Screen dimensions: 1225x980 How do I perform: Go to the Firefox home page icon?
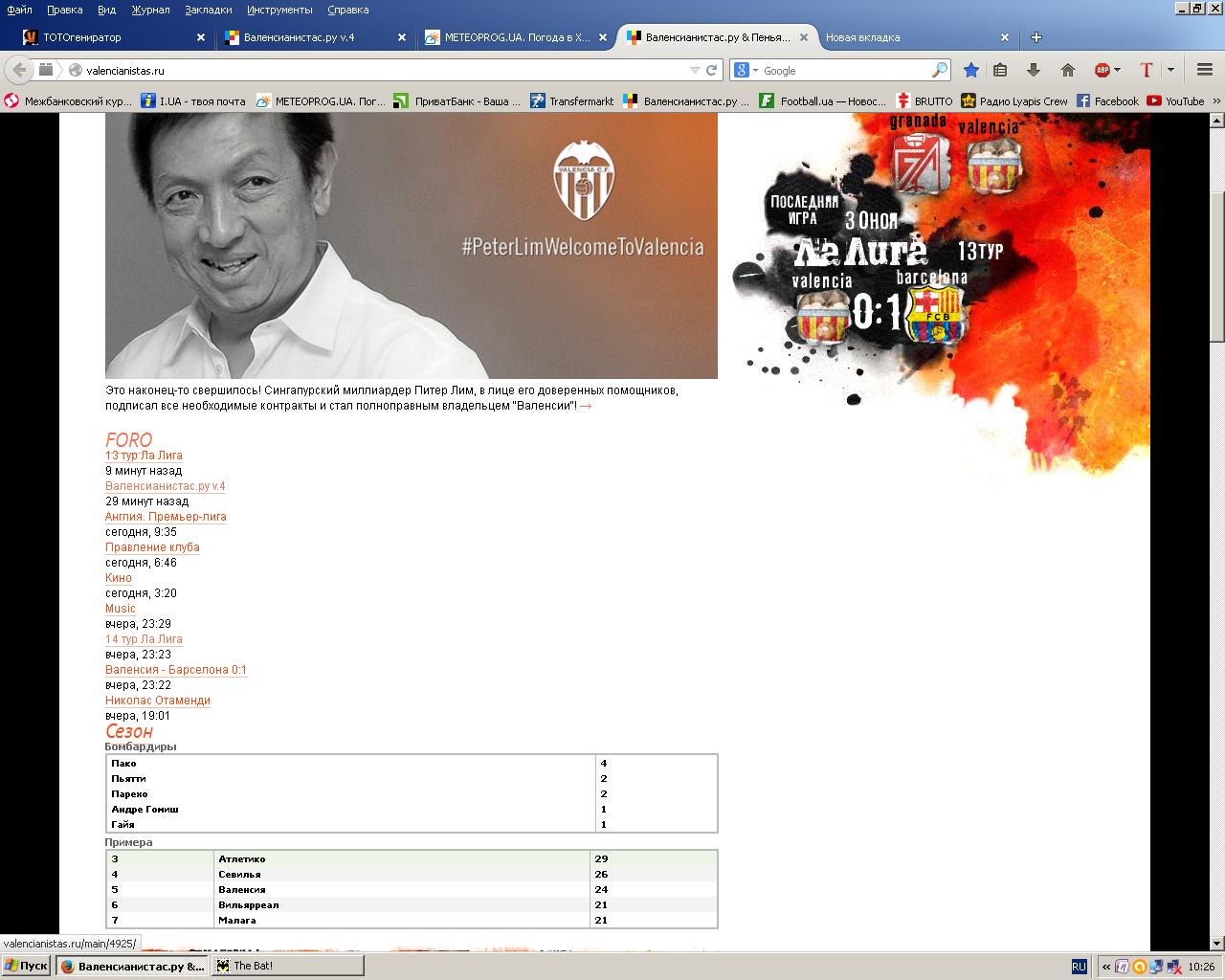pos(1068,70)
